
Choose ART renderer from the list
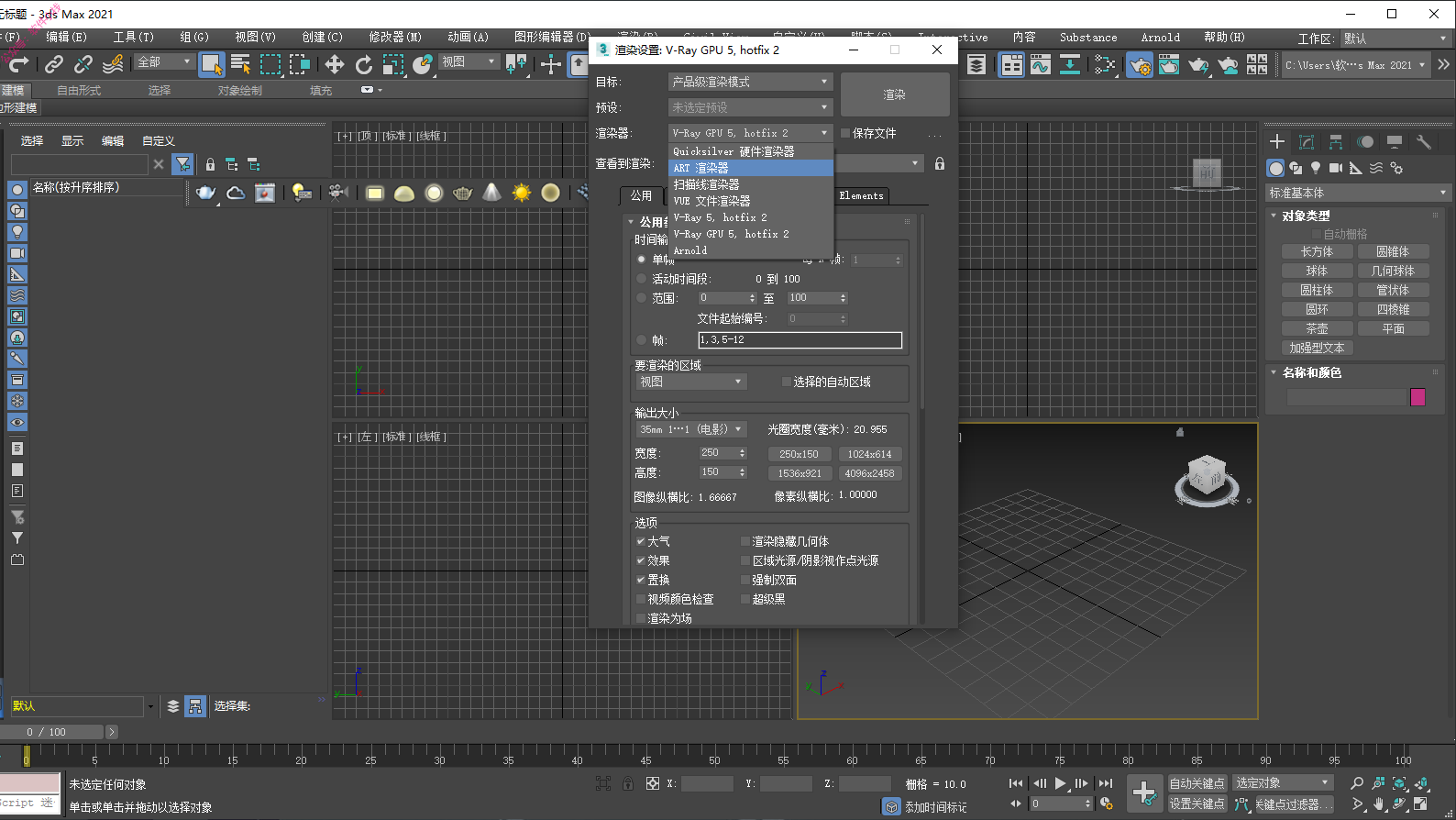(x=750, y=168)
